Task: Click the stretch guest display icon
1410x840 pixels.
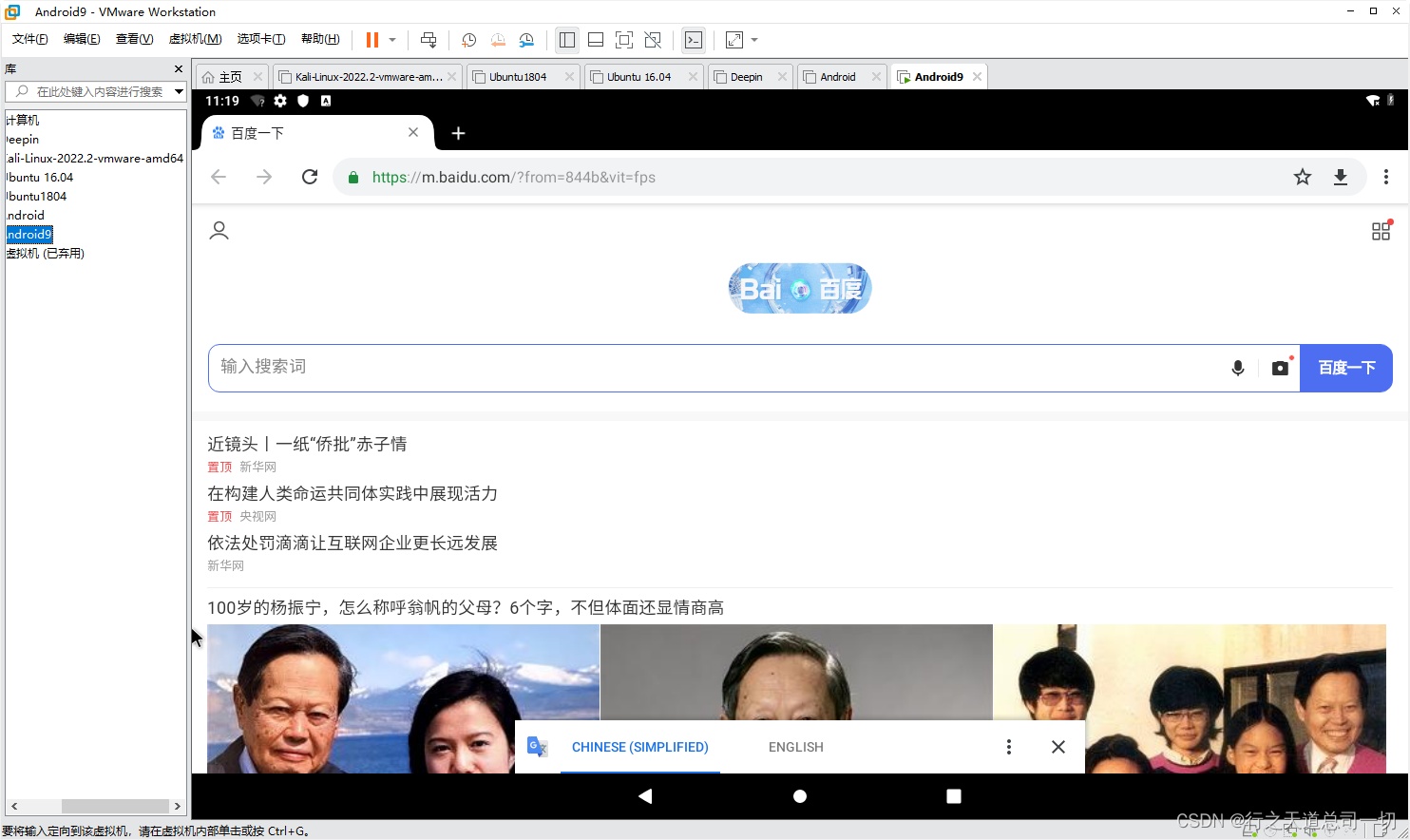Action: point(734,40)
